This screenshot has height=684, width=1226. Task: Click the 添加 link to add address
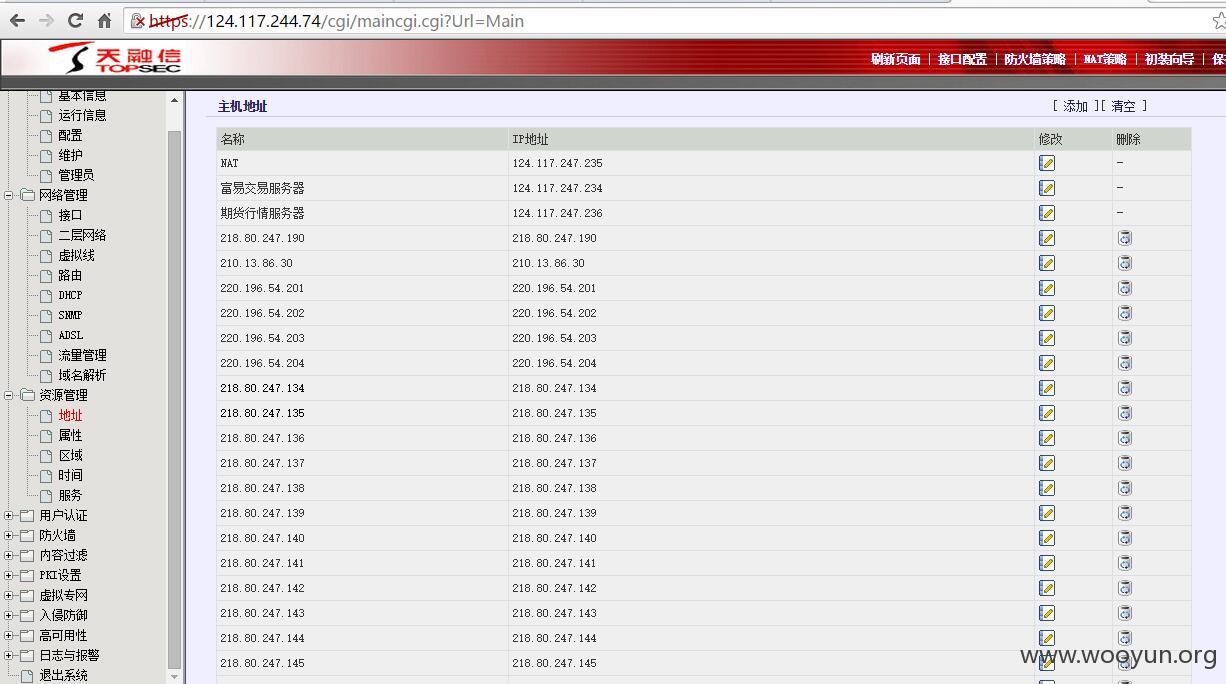[x=1076, y=106]
